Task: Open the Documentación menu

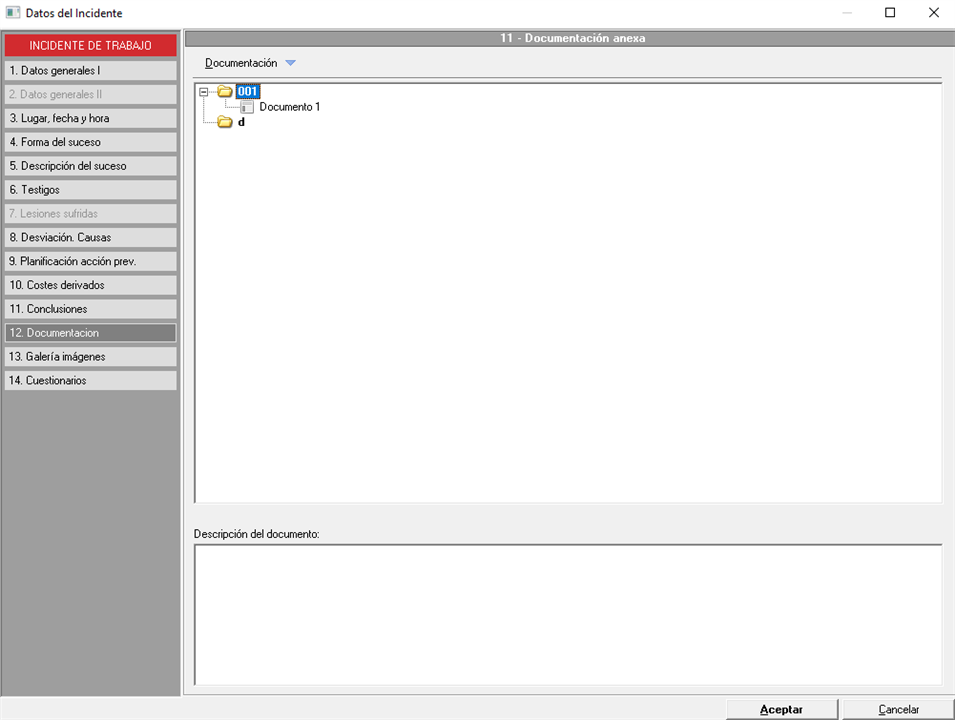Action: click(241, 63)
